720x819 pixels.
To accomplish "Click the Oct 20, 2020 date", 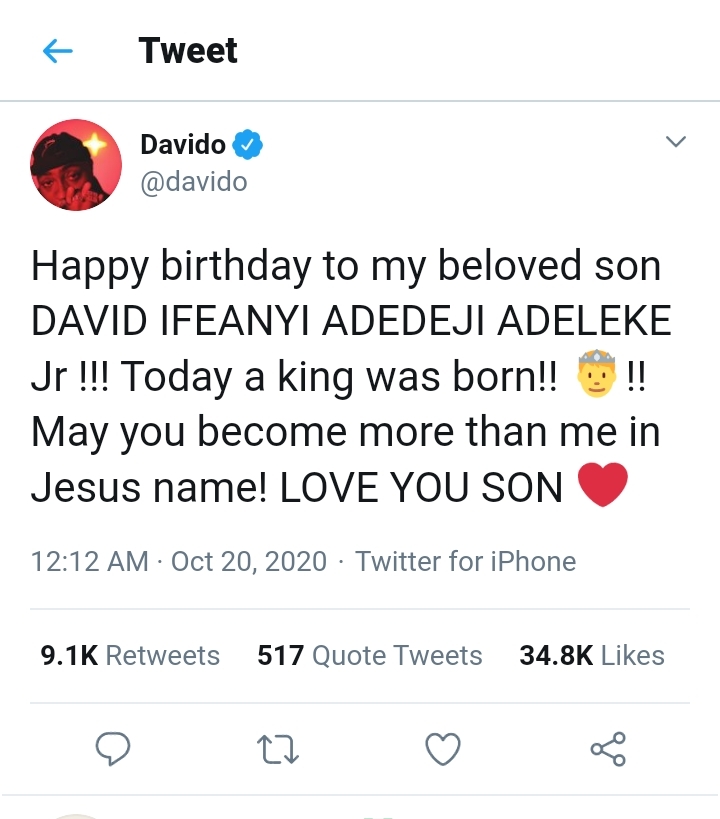I will pyautogui.click(x=249, y=562).
